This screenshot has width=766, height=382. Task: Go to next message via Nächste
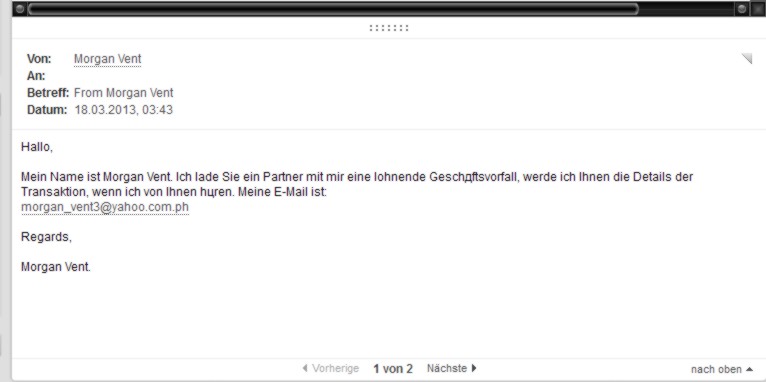click(x=447, y=368)
